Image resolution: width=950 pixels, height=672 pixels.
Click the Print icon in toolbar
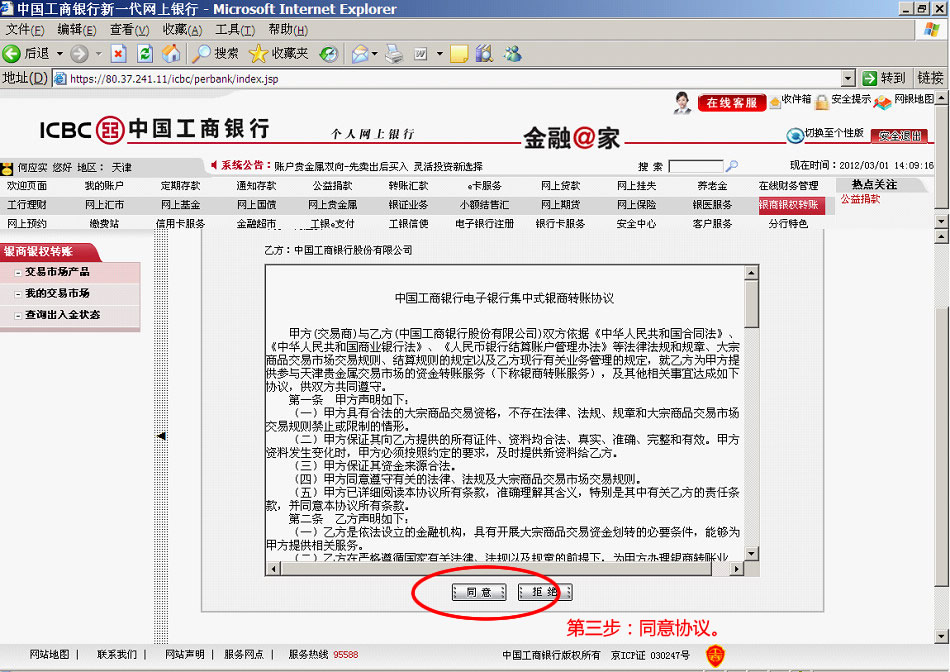(394, 54)
